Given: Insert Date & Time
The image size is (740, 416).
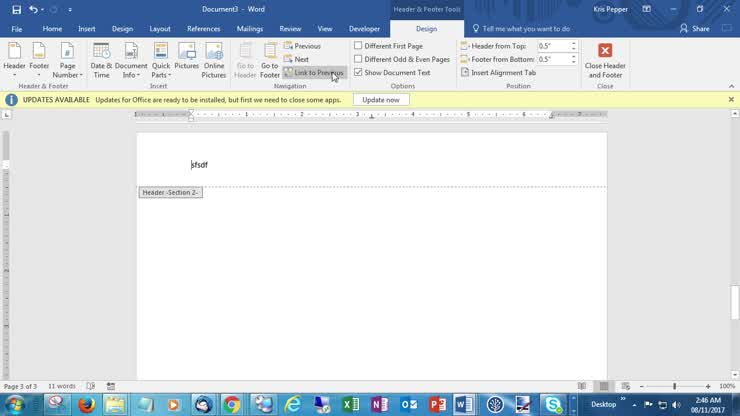Looking at the screenshot, I should click(x=101, y=59).
